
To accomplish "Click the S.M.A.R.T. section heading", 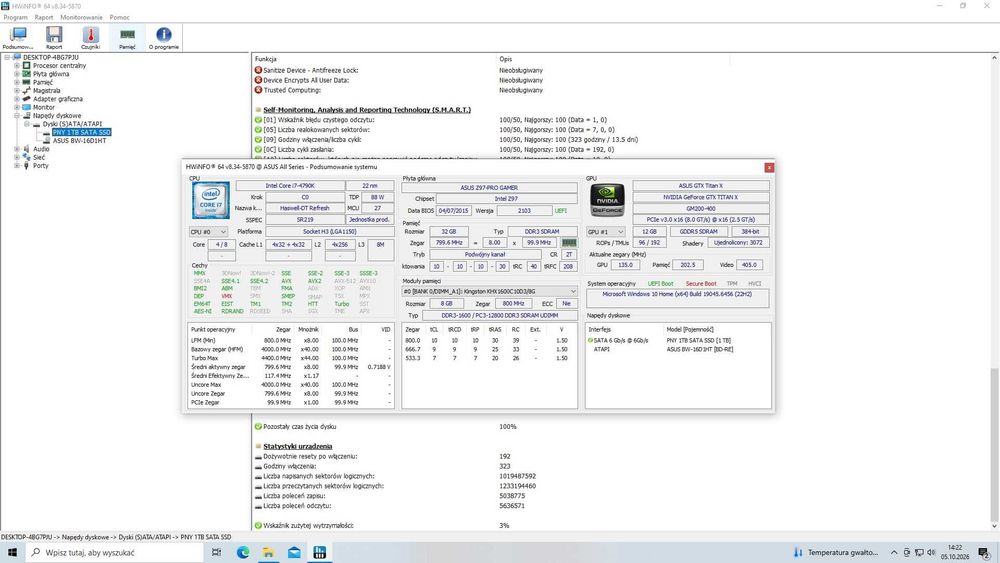I will (367, 110).
